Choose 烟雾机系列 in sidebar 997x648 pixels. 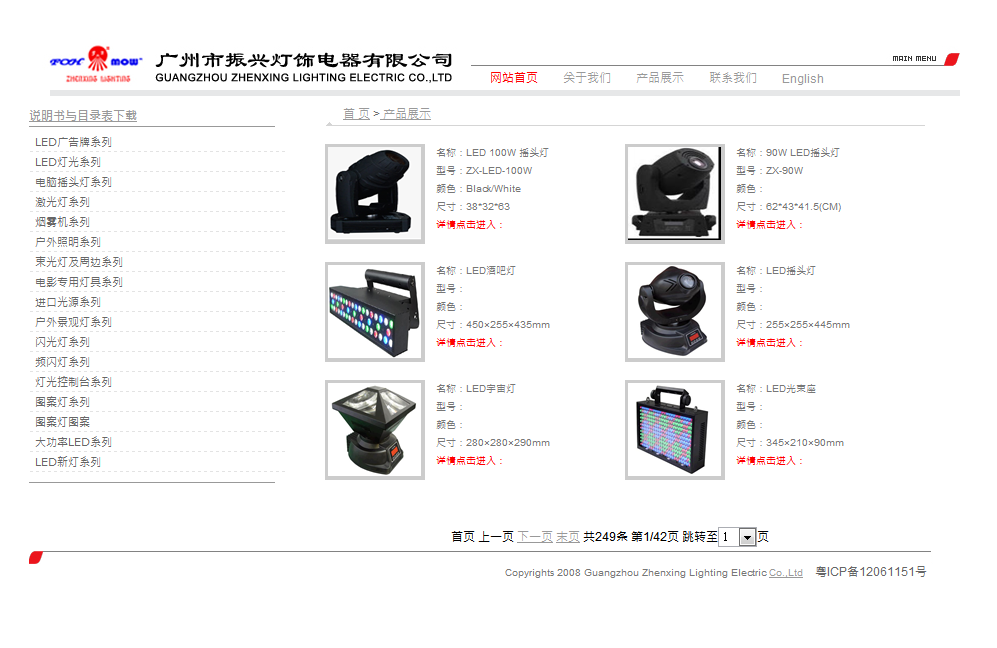(62, 222)
